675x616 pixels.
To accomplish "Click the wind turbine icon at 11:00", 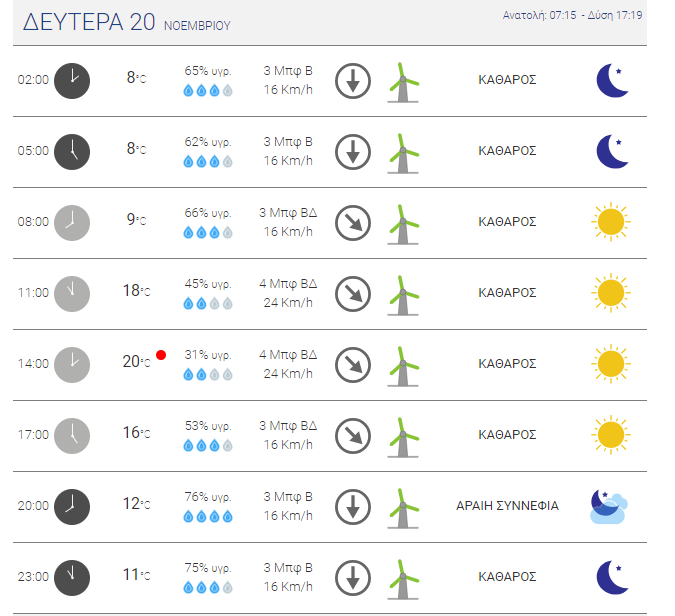I will [403, 296].
